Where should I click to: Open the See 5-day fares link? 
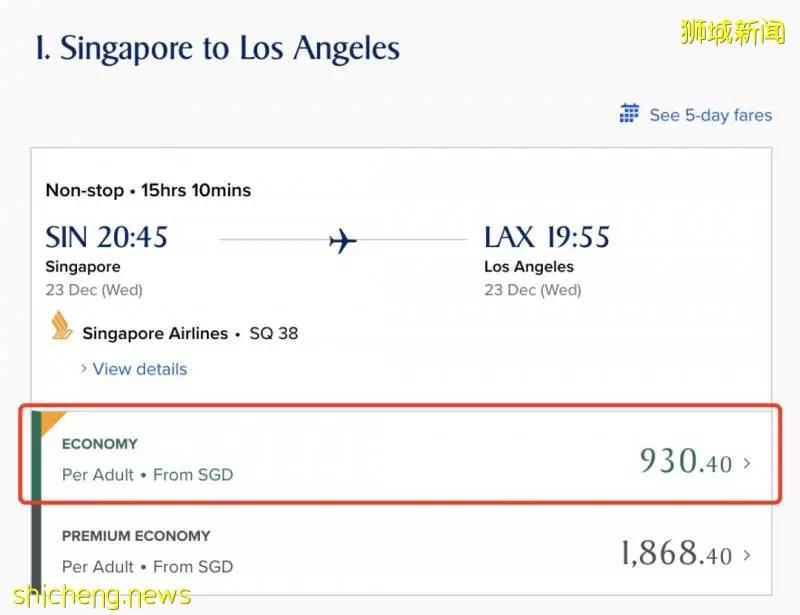(710, 115)
